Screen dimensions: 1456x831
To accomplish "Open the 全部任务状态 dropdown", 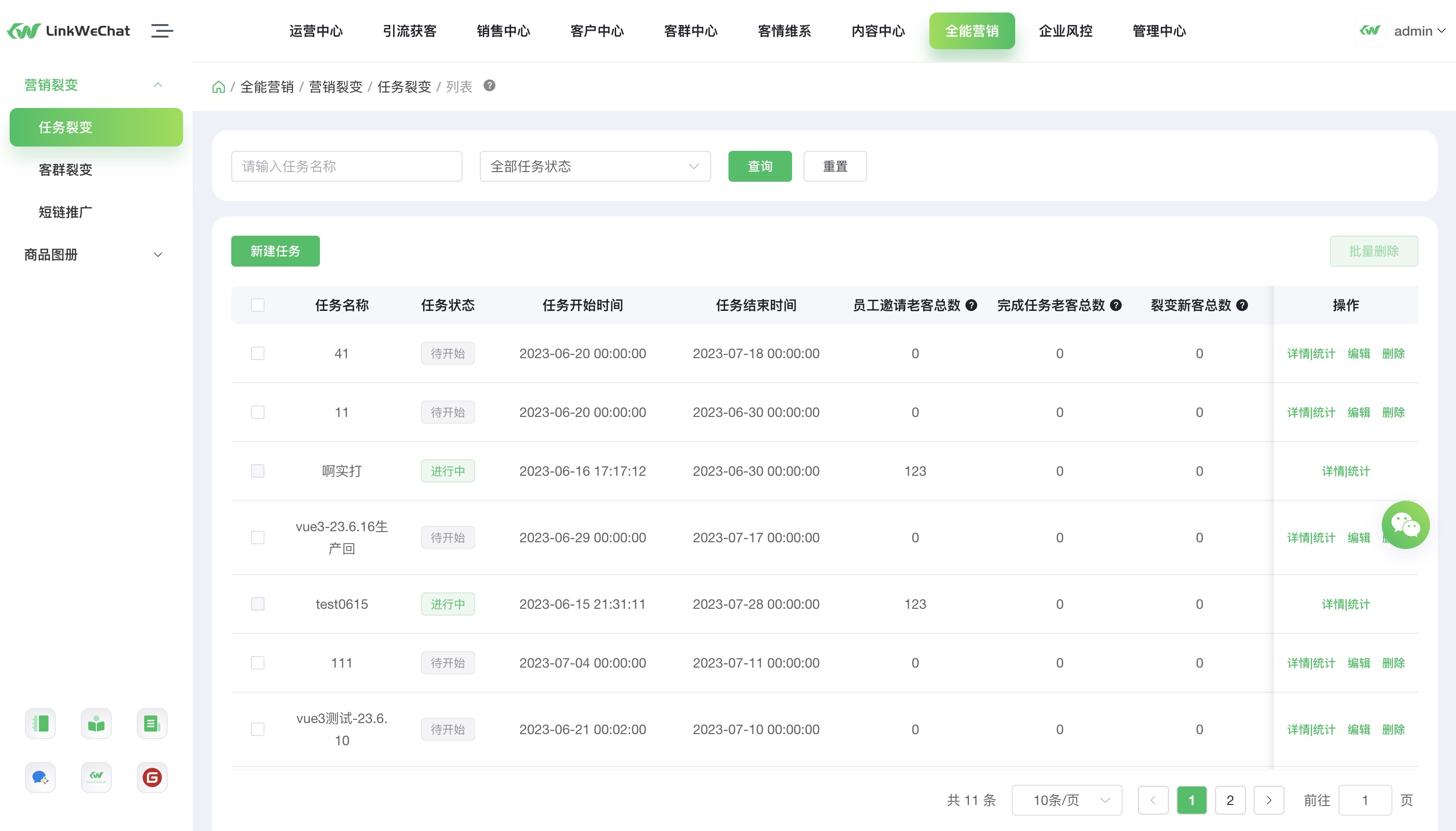I will click(595, 166).
